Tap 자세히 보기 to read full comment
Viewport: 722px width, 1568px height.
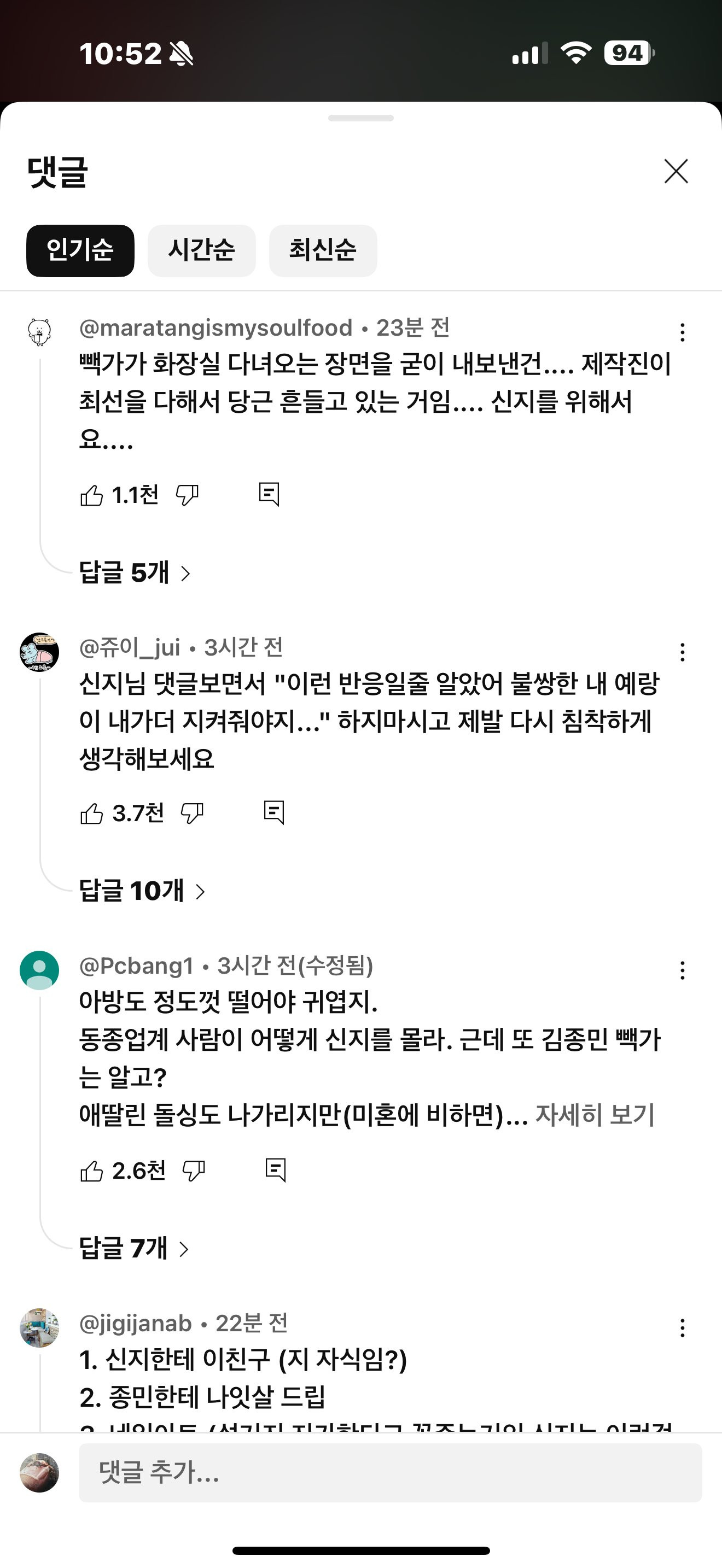coord(594,1115)
